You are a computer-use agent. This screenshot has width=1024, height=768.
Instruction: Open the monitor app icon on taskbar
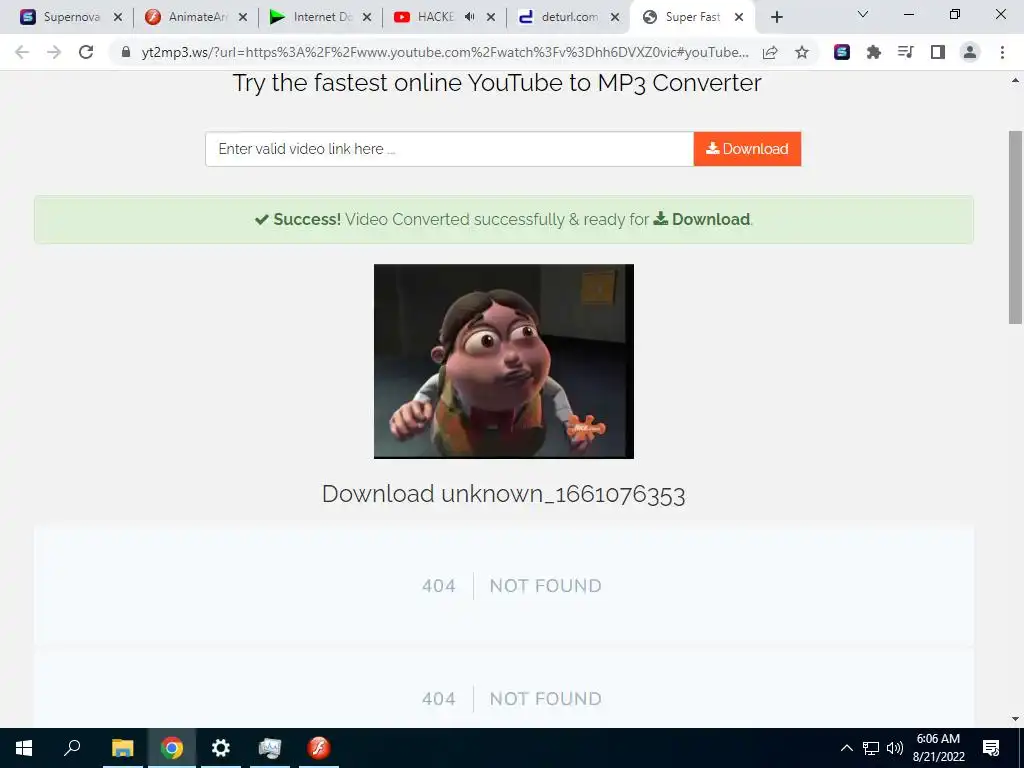click(x=270, y=748)
